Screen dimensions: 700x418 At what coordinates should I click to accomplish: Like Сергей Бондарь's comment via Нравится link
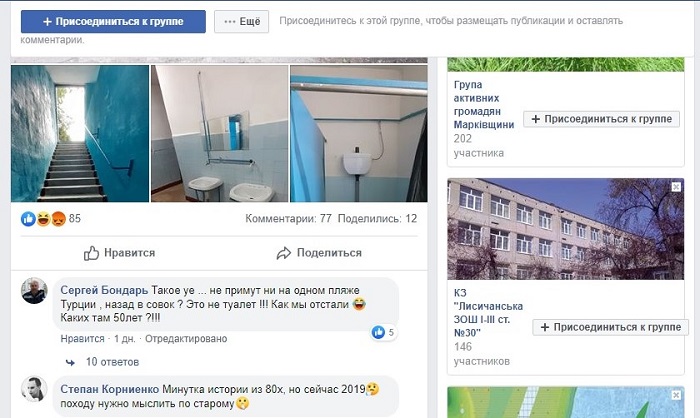click(x=82, y=339)
